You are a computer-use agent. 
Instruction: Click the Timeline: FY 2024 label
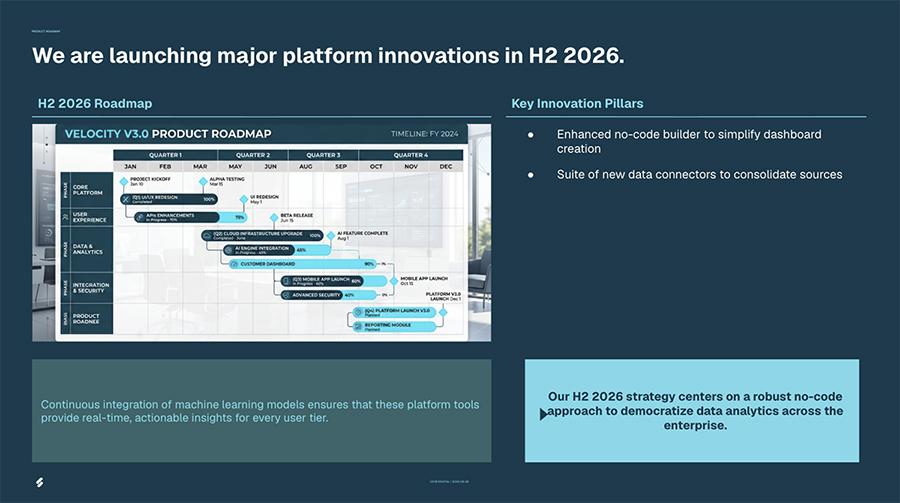click(425, 134)
